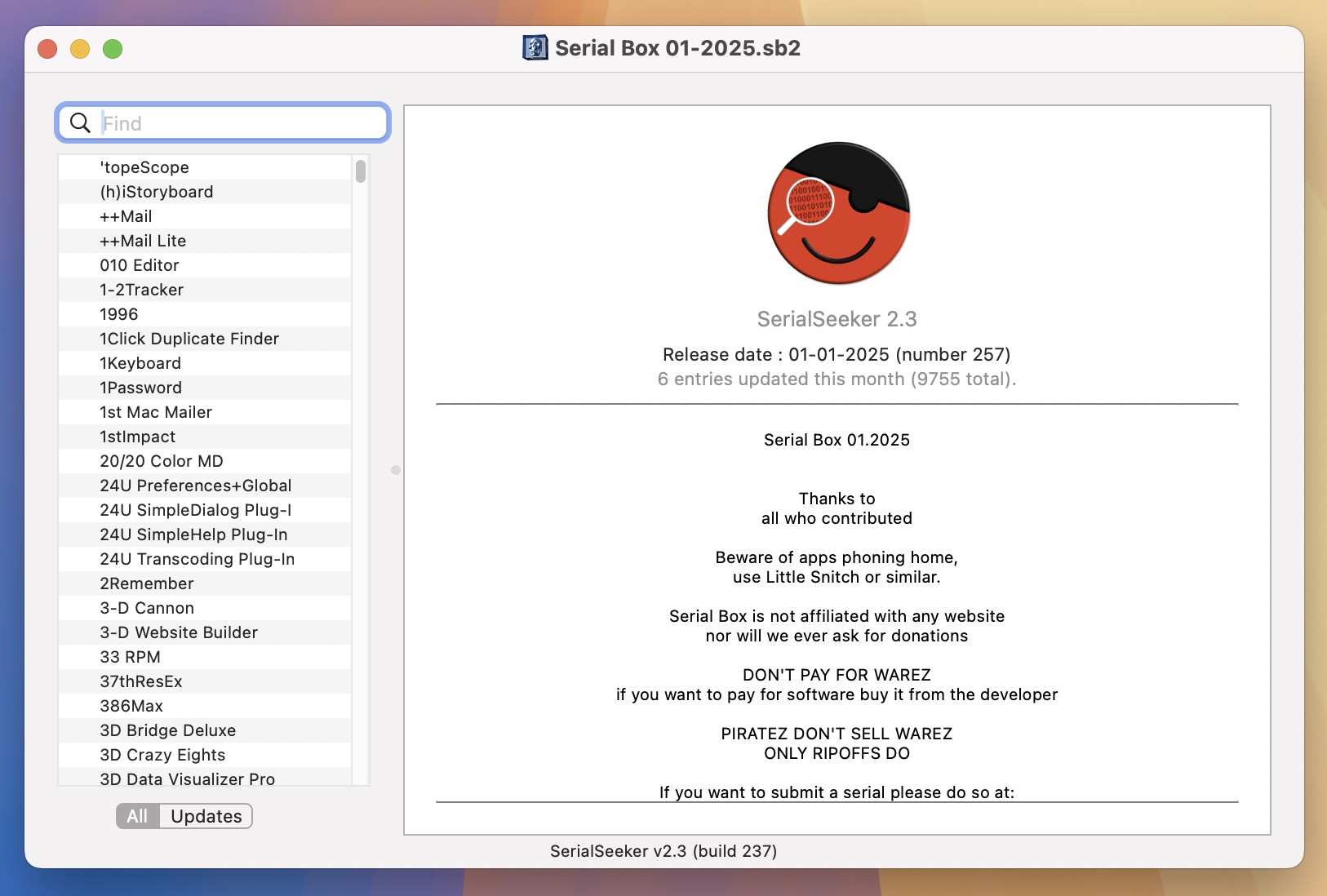This screenshot has height=896, width=1327.
Task: Close the Serial Box window
Action: (x=47, y=49)
